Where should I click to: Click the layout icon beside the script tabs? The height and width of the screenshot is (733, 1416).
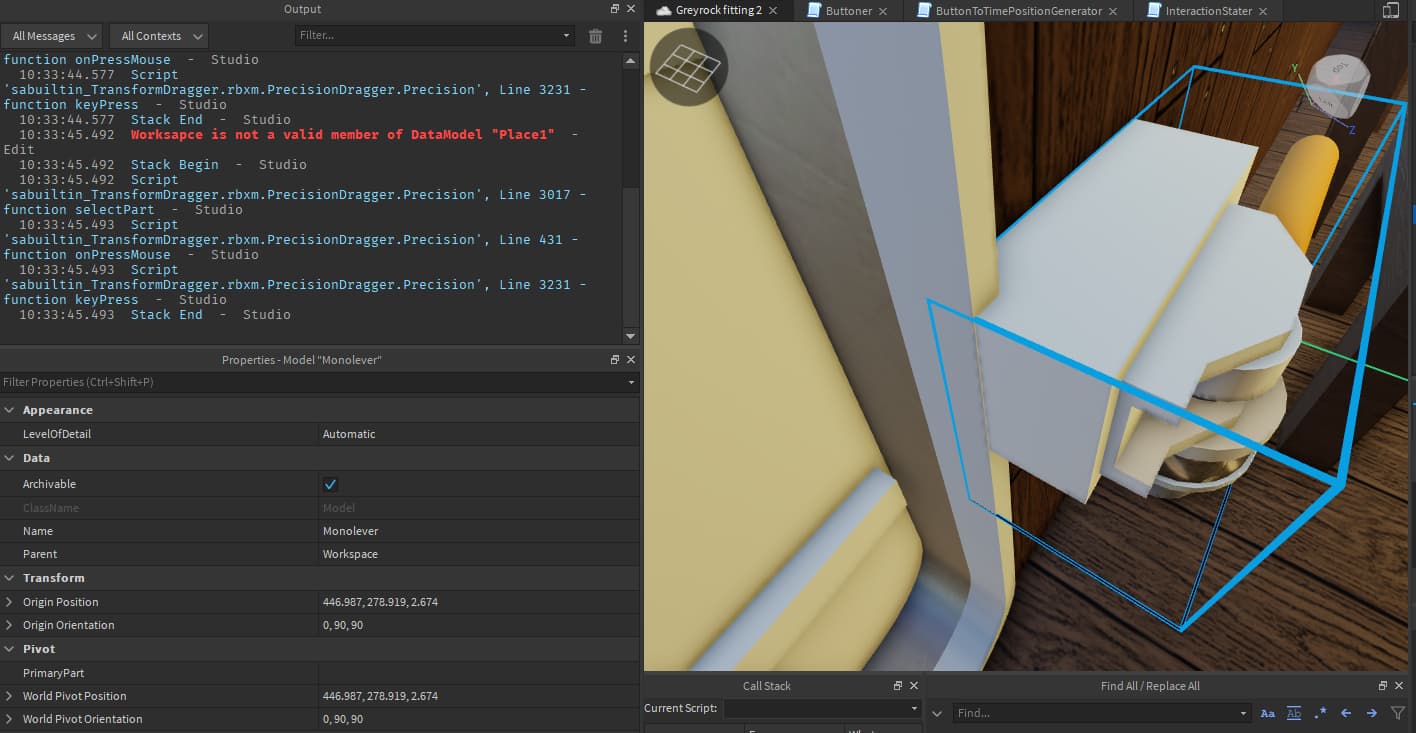[1391, 10]
